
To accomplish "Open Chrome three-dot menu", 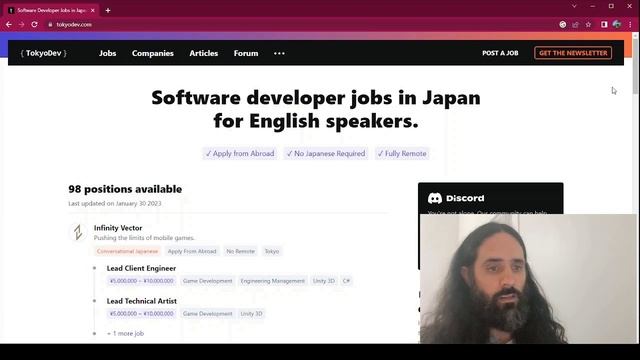I will [630, 24].
